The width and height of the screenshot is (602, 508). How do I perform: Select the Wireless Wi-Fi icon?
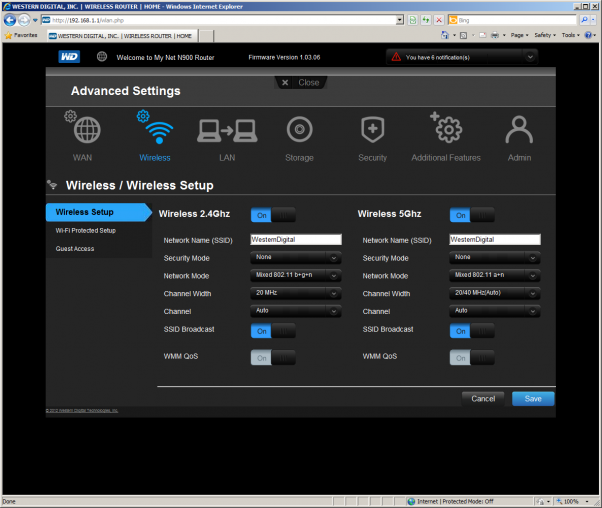[159, 132]
